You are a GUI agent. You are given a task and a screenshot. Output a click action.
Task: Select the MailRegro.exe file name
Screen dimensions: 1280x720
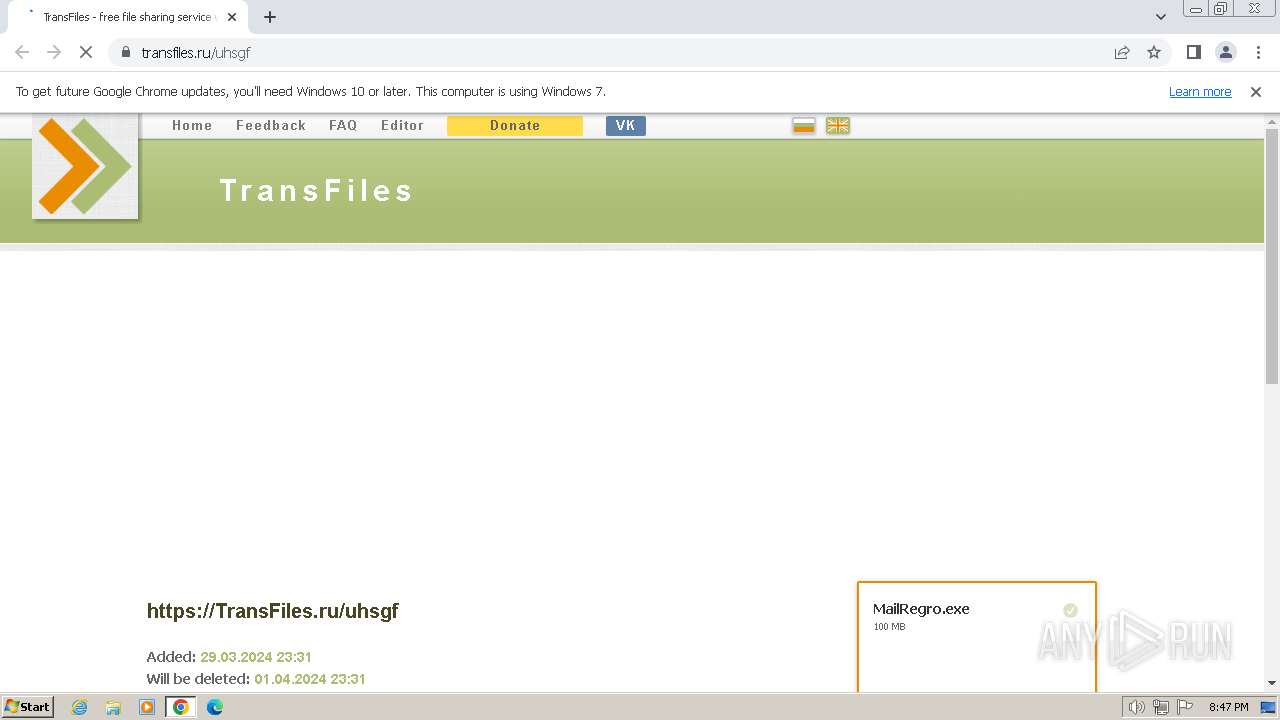click(921, 609)
